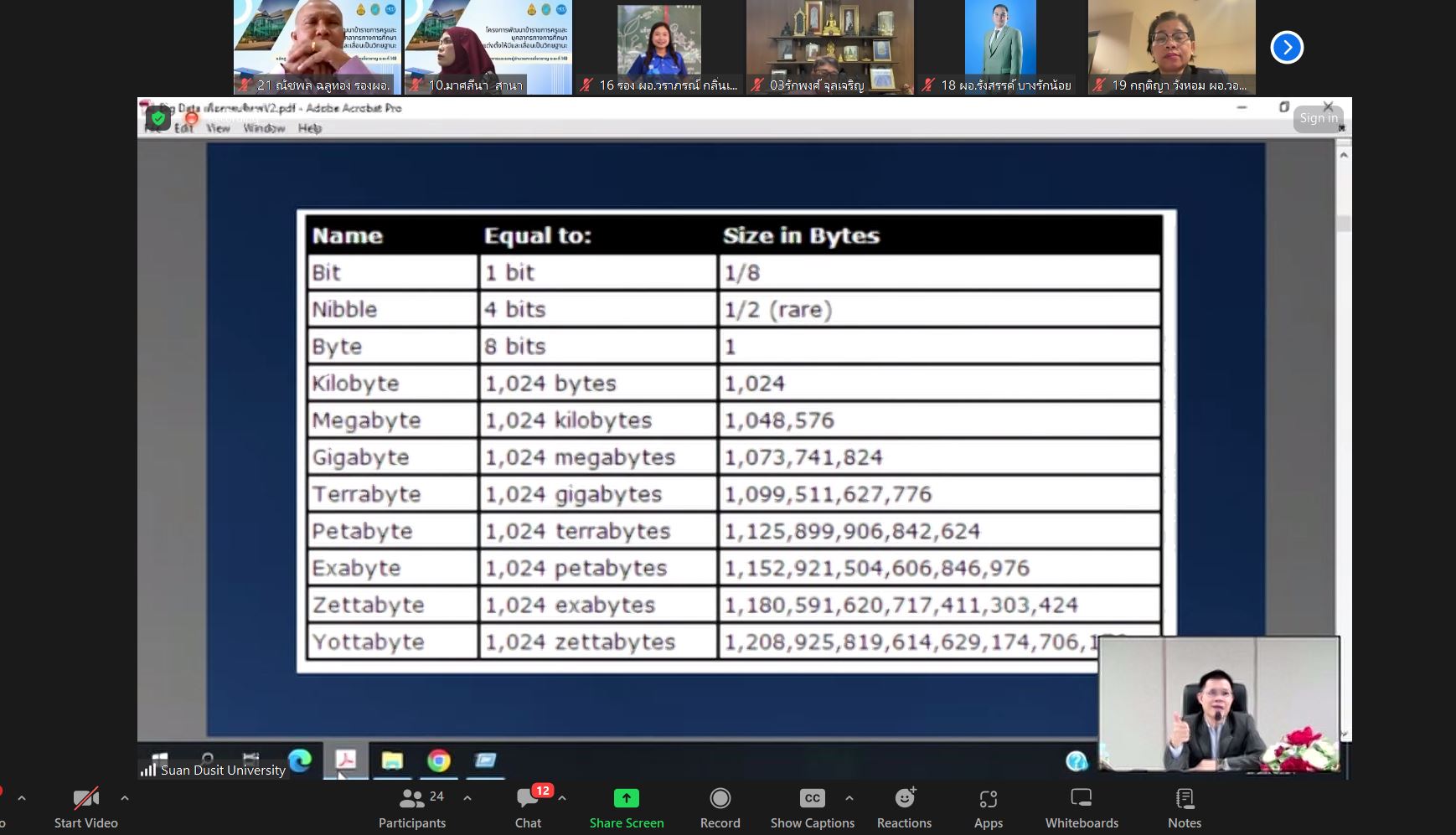Screen dimensions: 1456x835
Task: Click the speaker's video thumbnail at bottom right
Action: point(1220,704)
